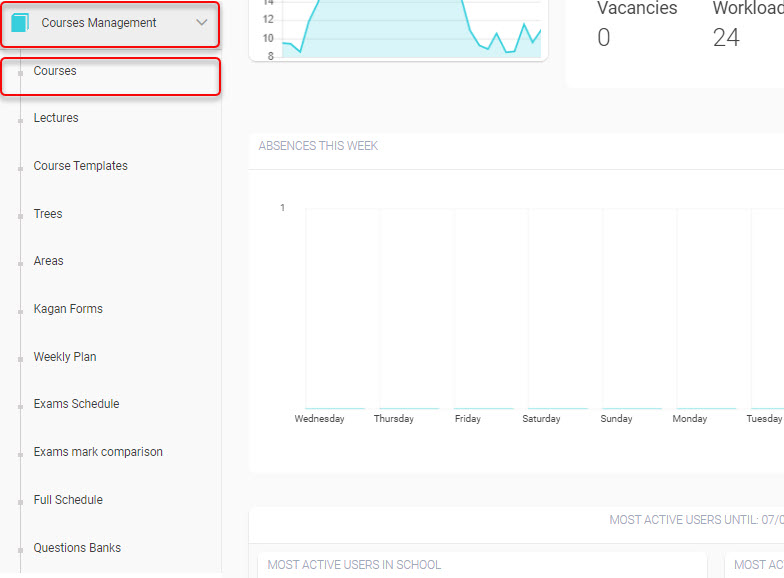Image resolution: width=784 pixels, height=578 pixels.
Task: View the Full Schedule page
Action: tap(68, 500)
